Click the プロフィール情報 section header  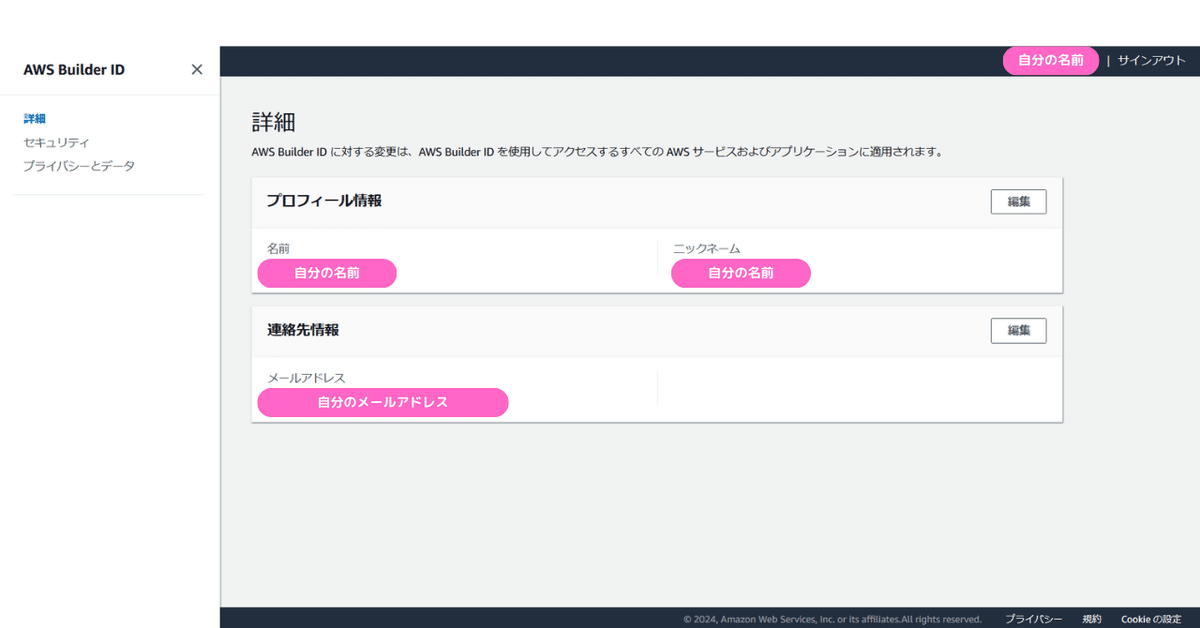pyautogui.click(x=324, y=201)
